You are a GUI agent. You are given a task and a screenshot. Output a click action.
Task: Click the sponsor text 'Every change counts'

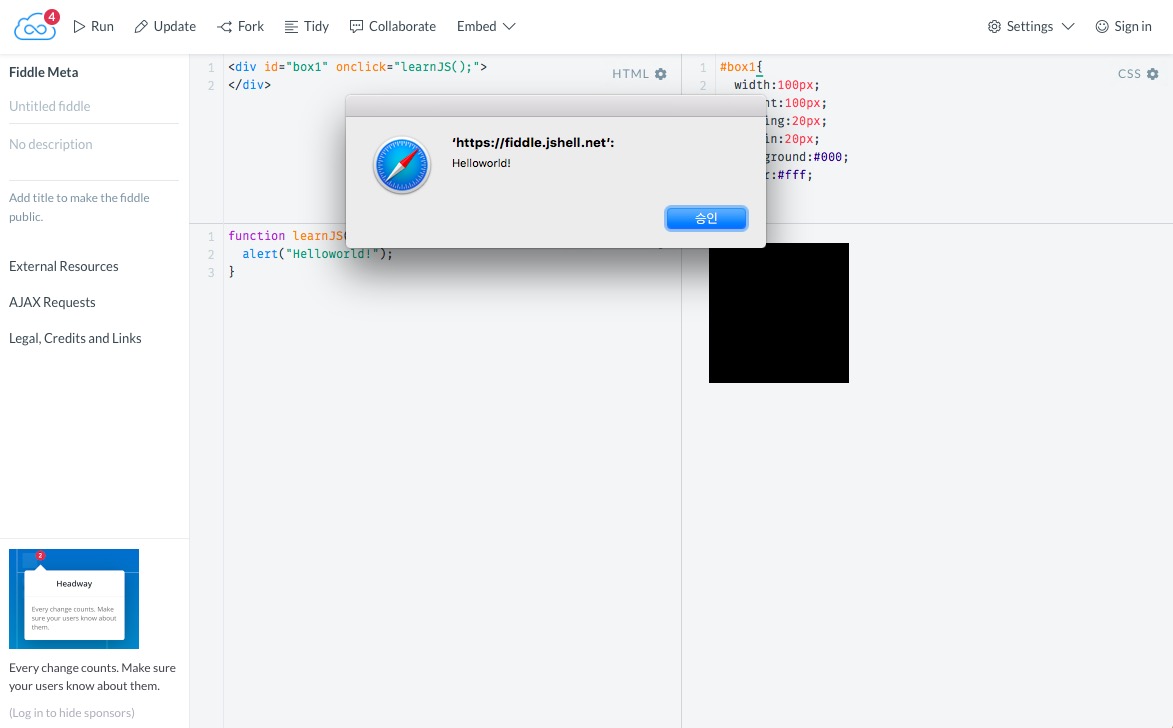point(92,677)
